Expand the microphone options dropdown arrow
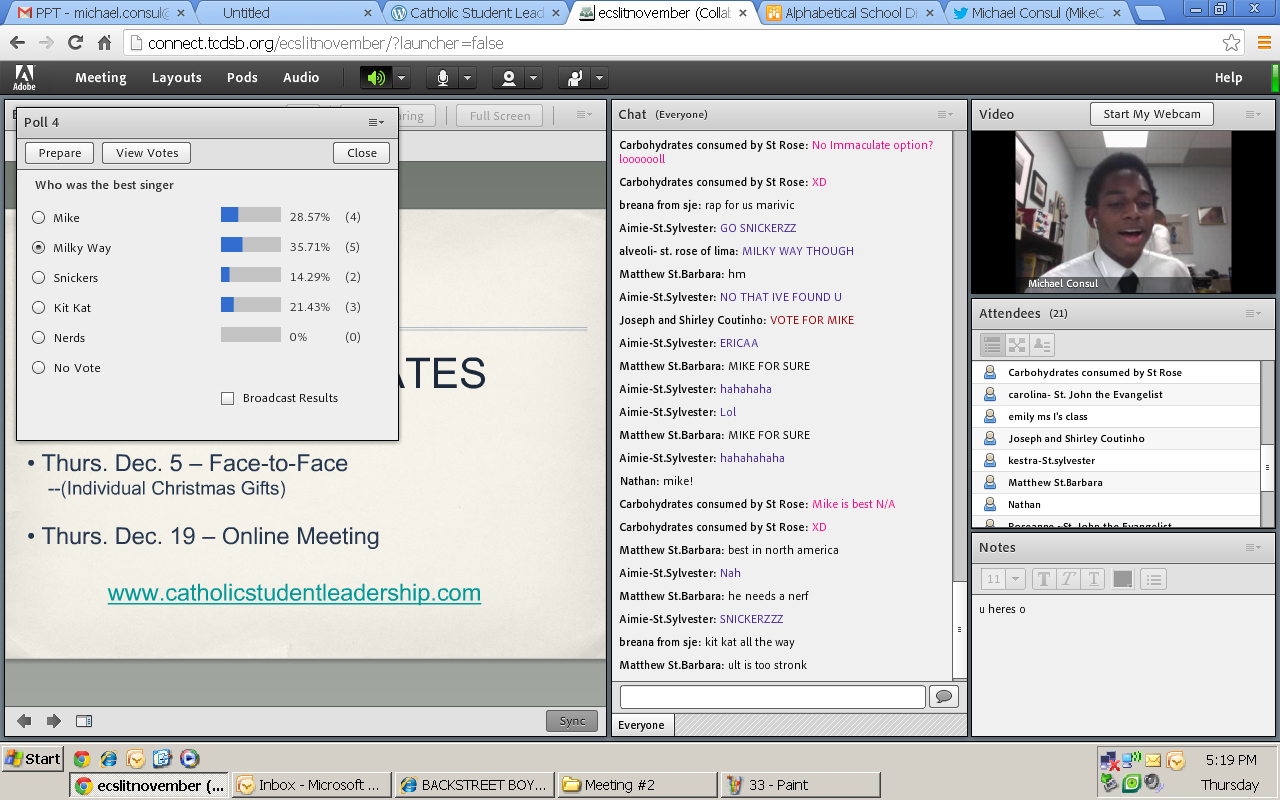 [467, 78]
